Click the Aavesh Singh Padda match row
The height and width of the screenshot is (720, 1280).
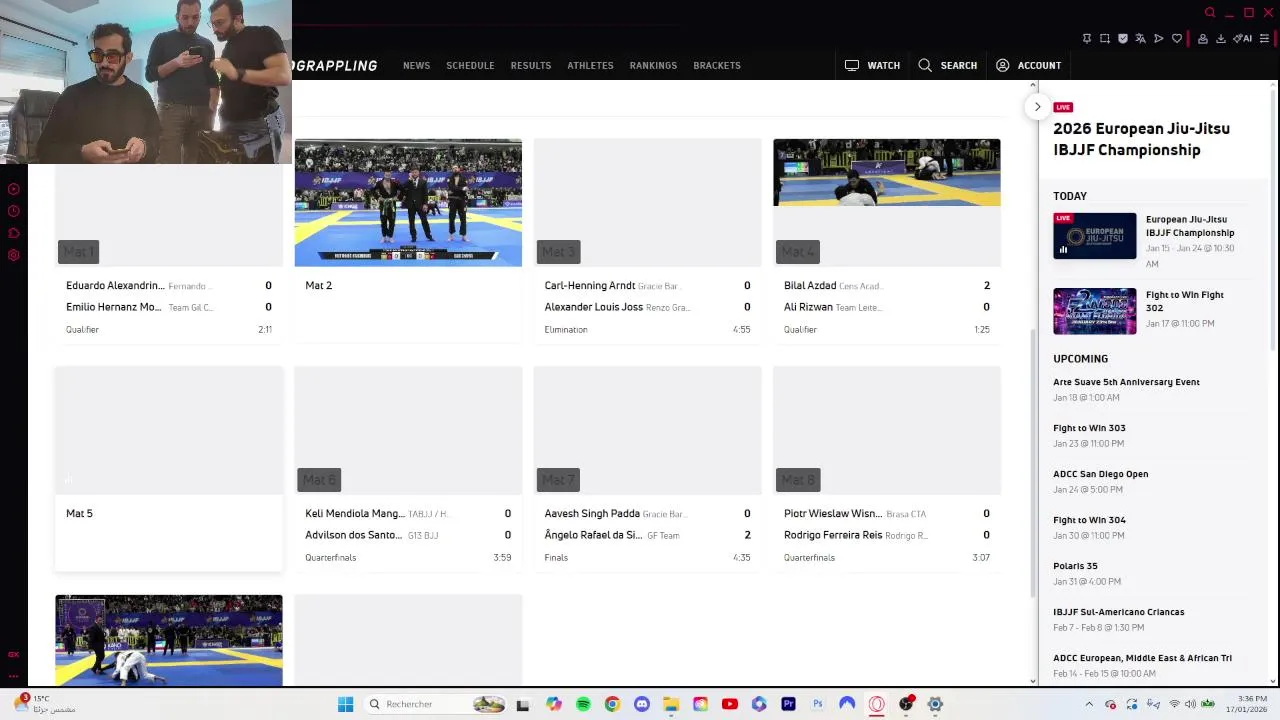tap(647, 514)
